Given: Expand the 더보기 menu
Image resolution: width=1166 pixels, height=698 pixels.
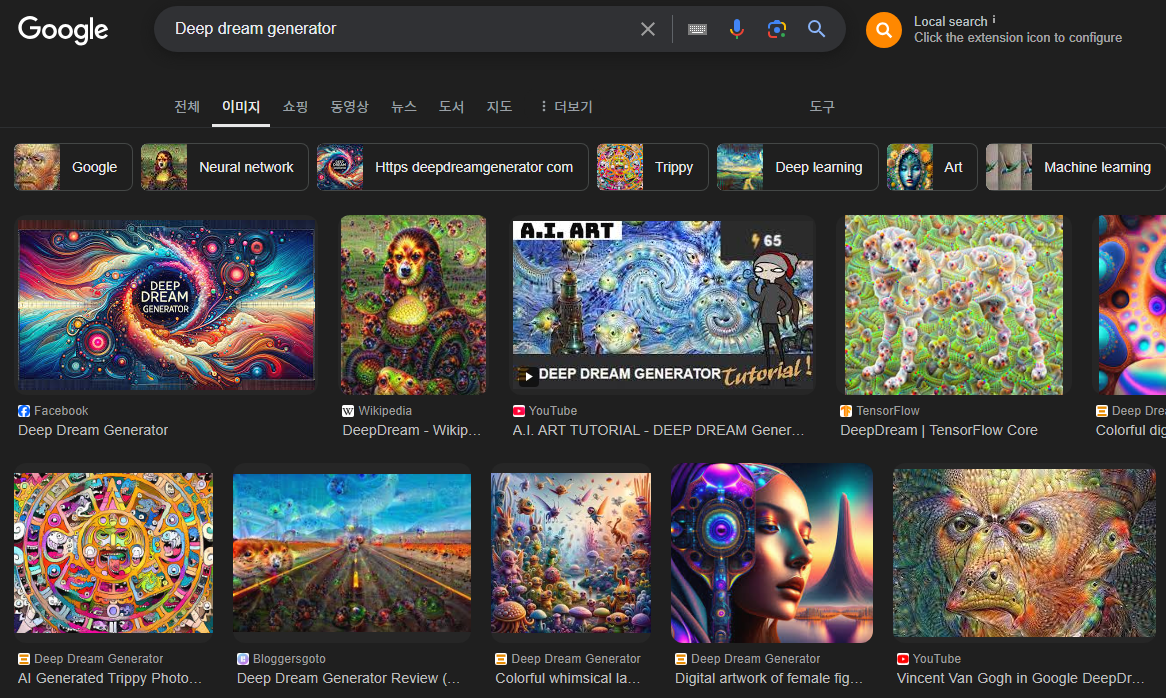Looking at the screenshot, I should 567,106.
